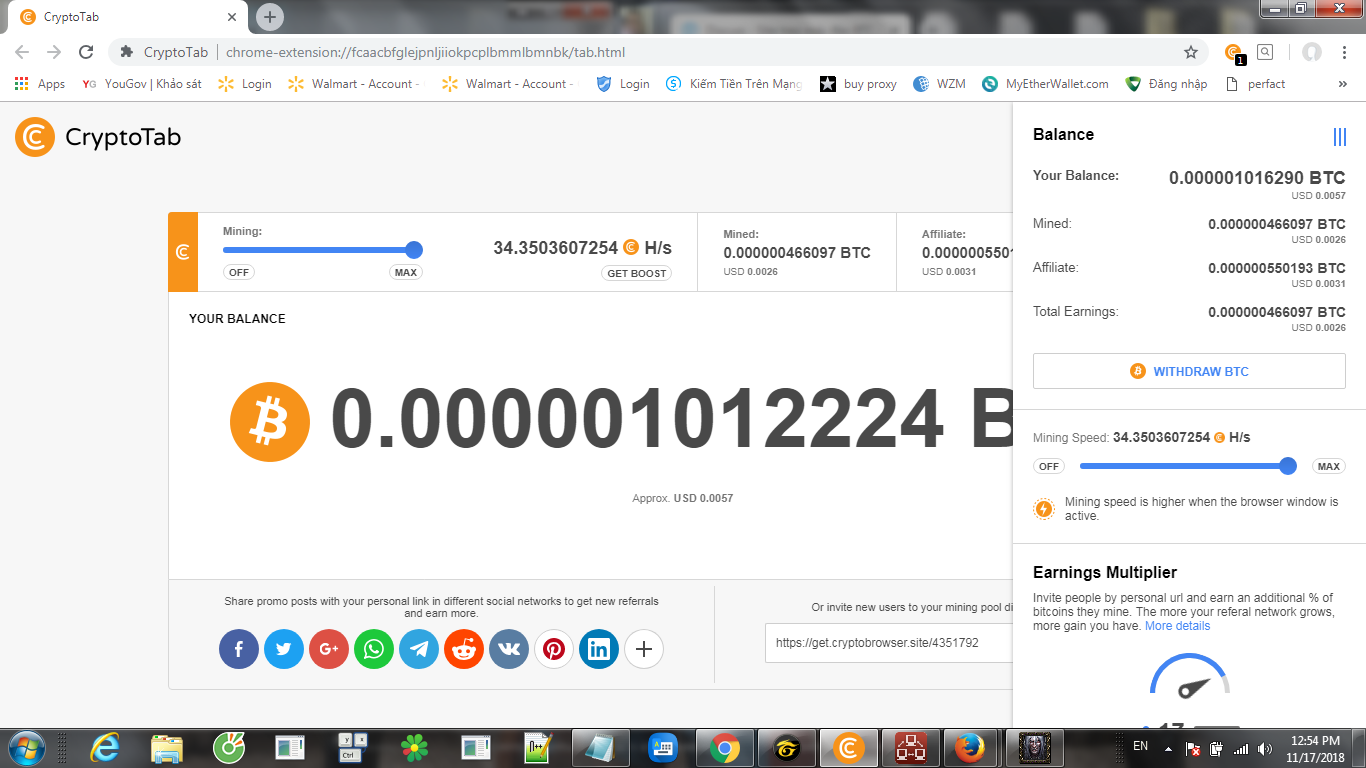Share on LinkedIn via its icon

(599, 649)
